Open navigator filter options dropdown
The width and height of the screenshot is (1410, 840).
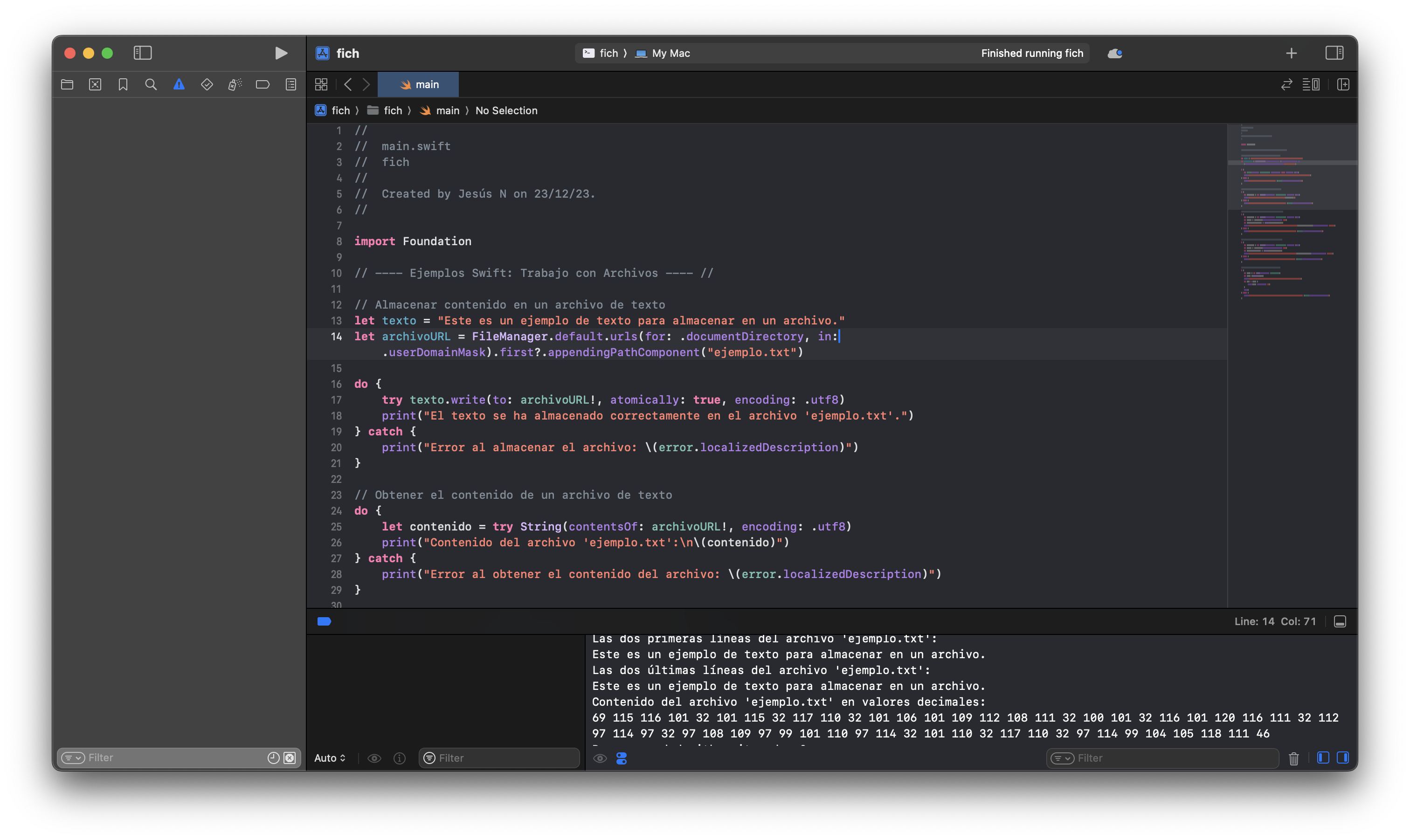[x=73, y=757]
